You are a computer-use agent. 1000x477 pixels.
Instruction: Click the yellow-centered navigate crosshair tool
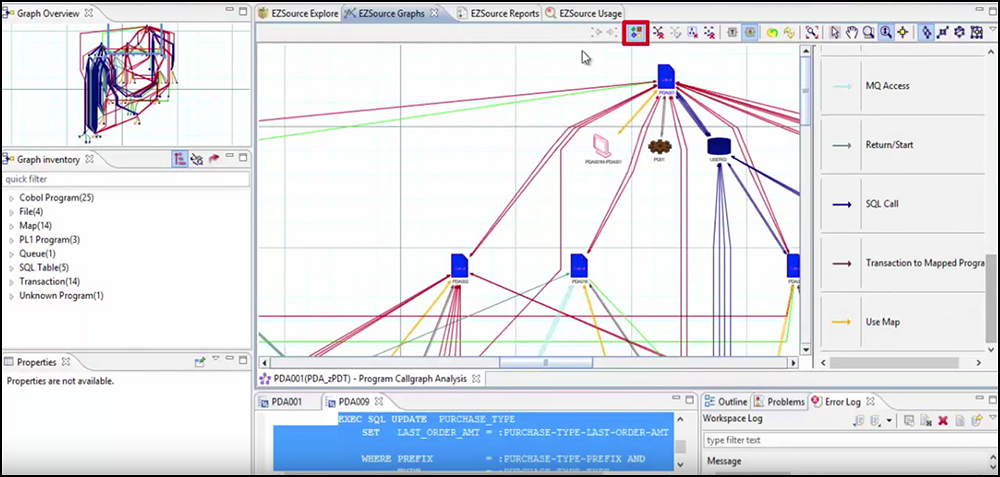[902, 33]
